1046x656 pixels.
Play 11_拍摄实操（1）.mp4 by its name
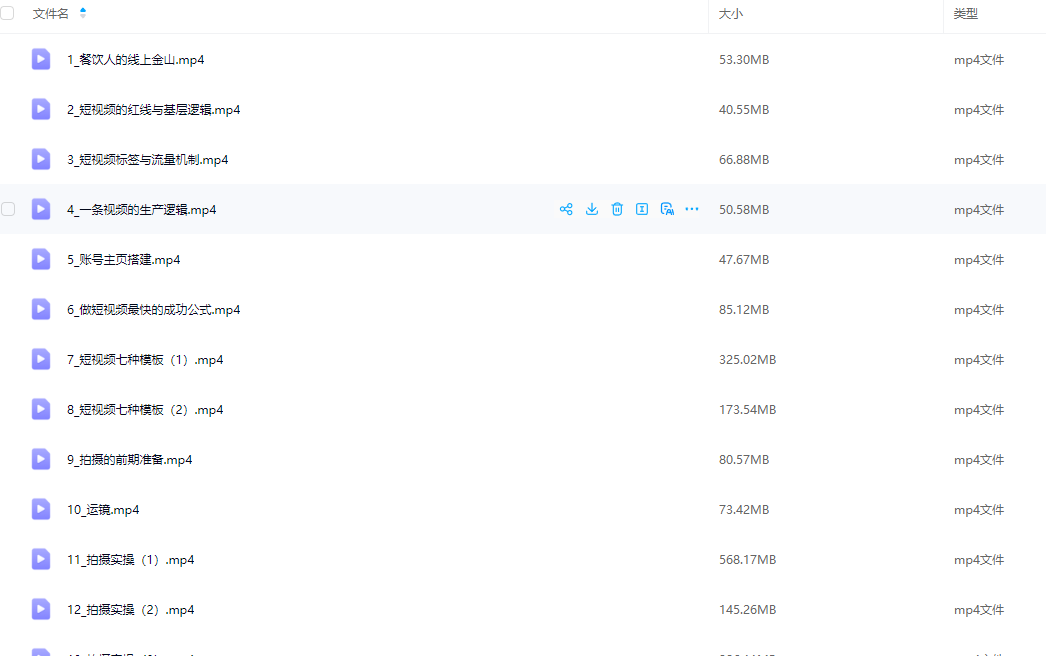coord(130,560)
